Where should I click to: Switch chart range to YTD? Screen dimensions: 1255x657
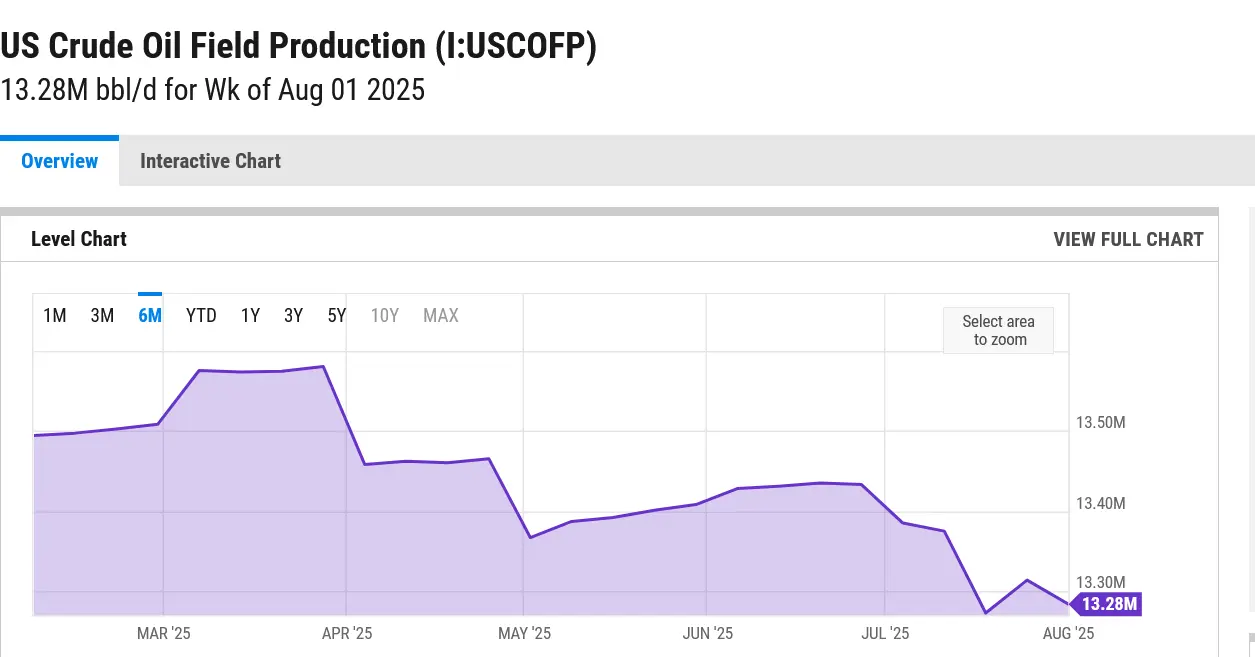[201, 316]
